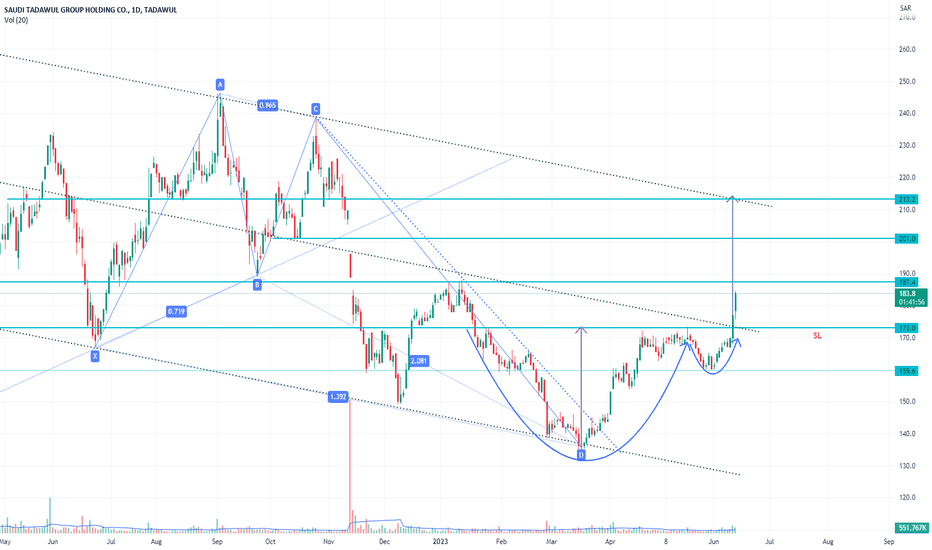The height and width of the screenshot is (550, 932).
Task: Click the 183.8 current price tag
Action: coord(910,294)
